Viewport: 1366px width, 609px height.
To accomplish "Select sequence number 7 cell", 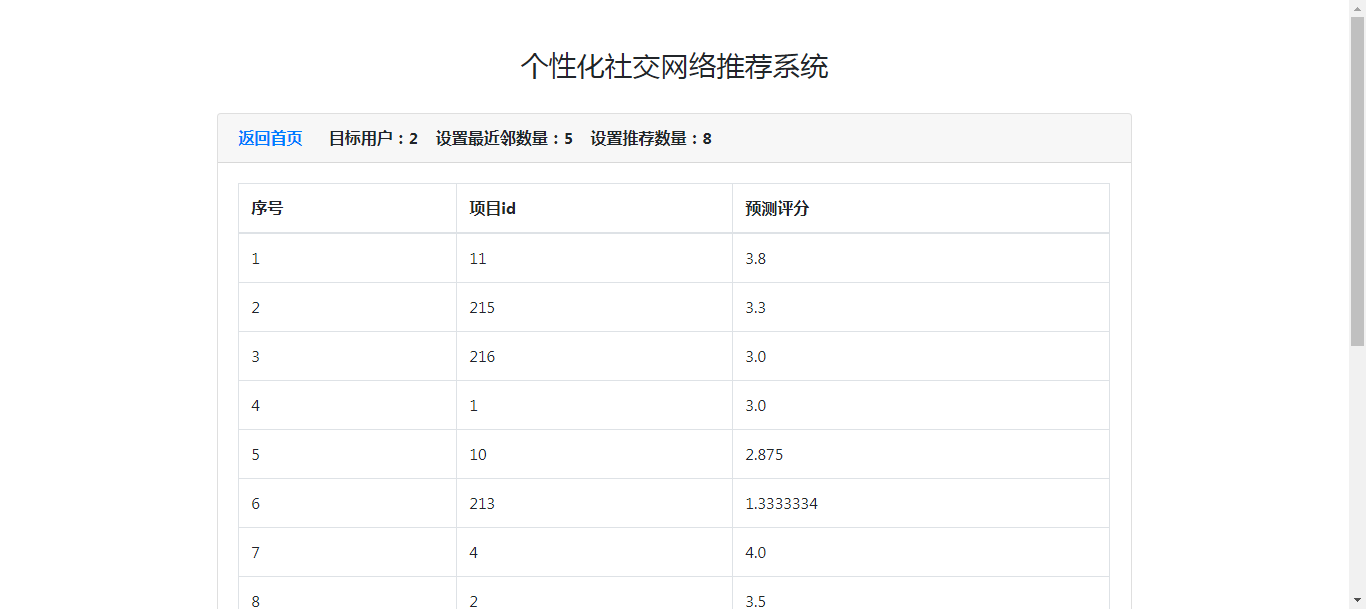I will click(x=347, y=552).
